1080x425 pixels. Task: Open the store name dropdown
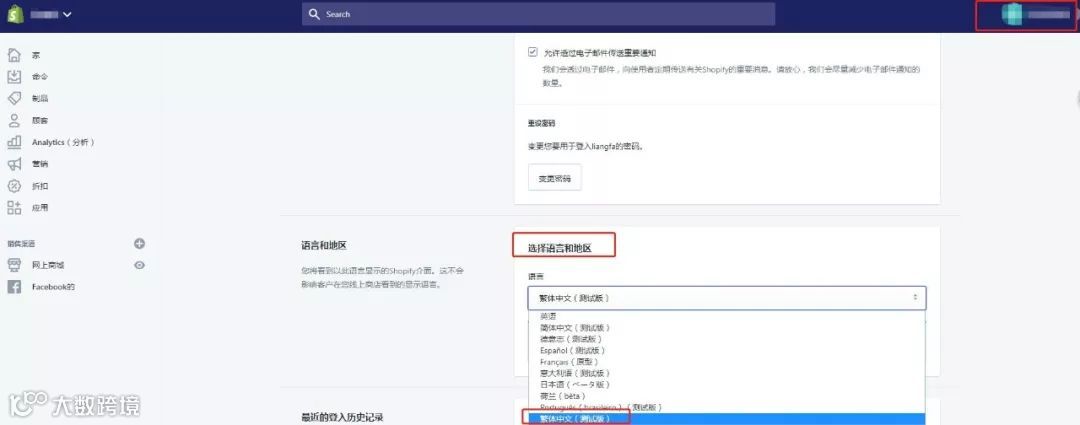[x=52, y=14]
